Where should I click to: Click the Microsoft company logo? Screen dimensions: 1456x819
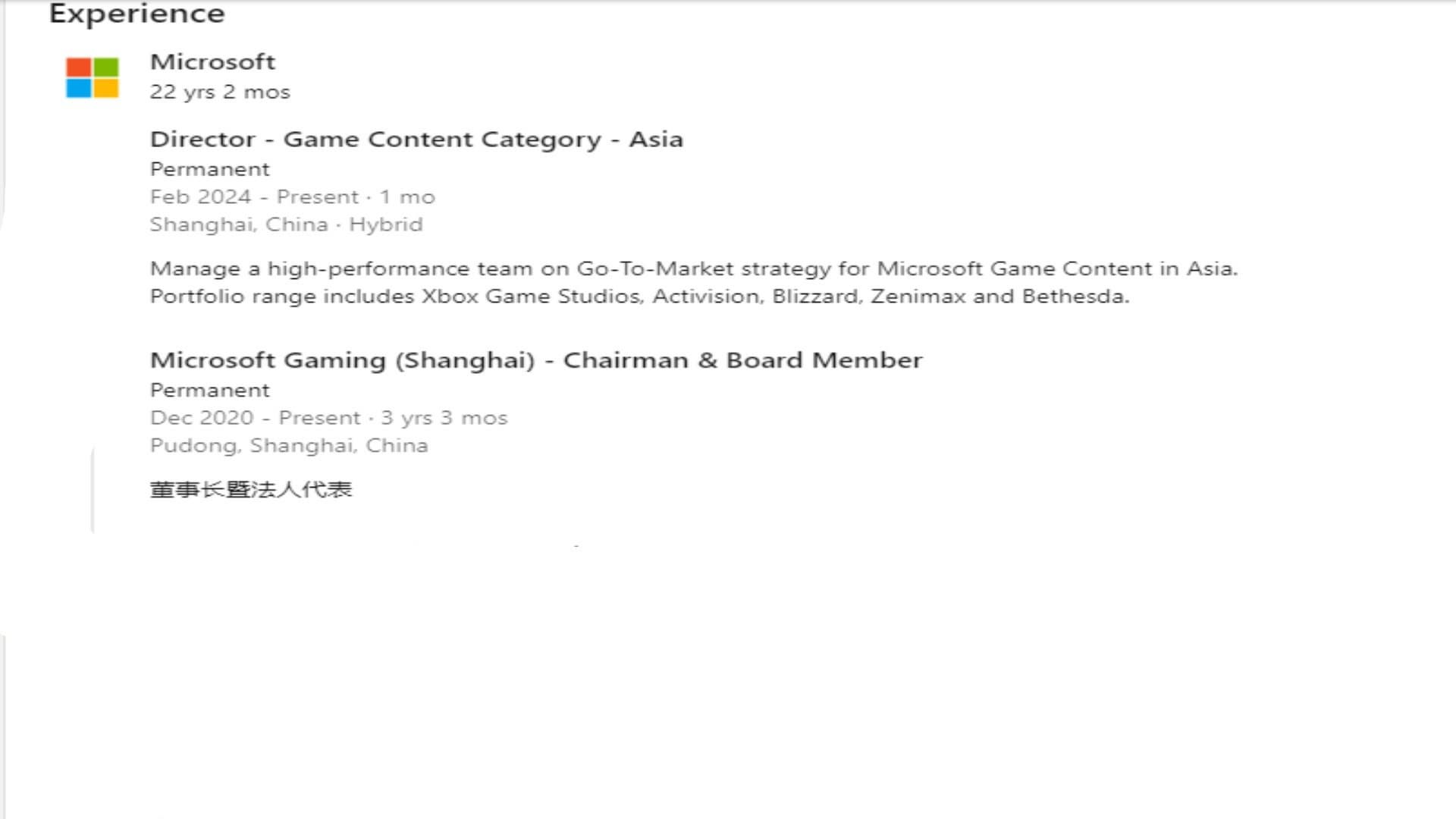coord(92,78)
